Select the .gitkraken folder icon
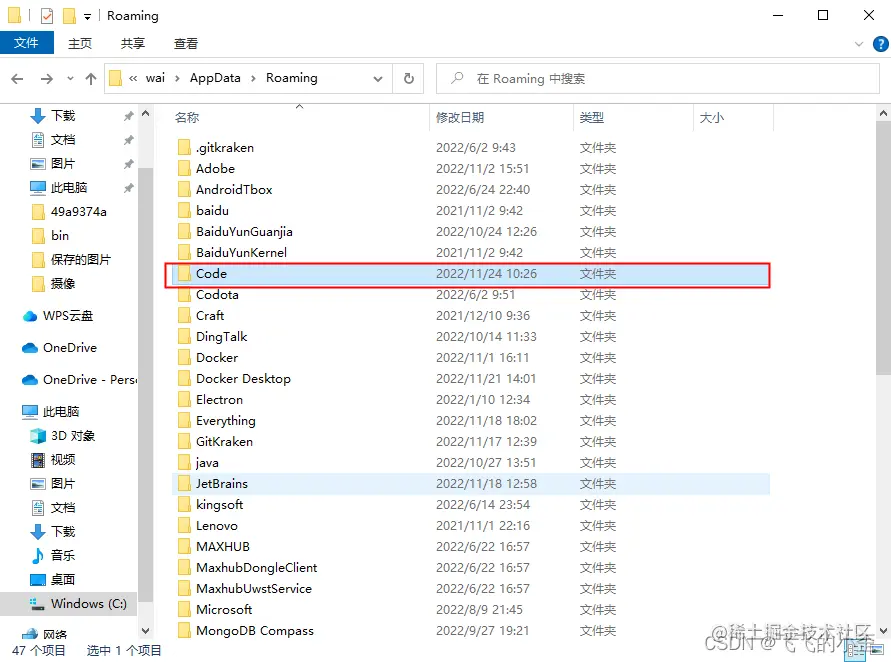This screenshot has width=891, height=662. [x=184, y=148]
